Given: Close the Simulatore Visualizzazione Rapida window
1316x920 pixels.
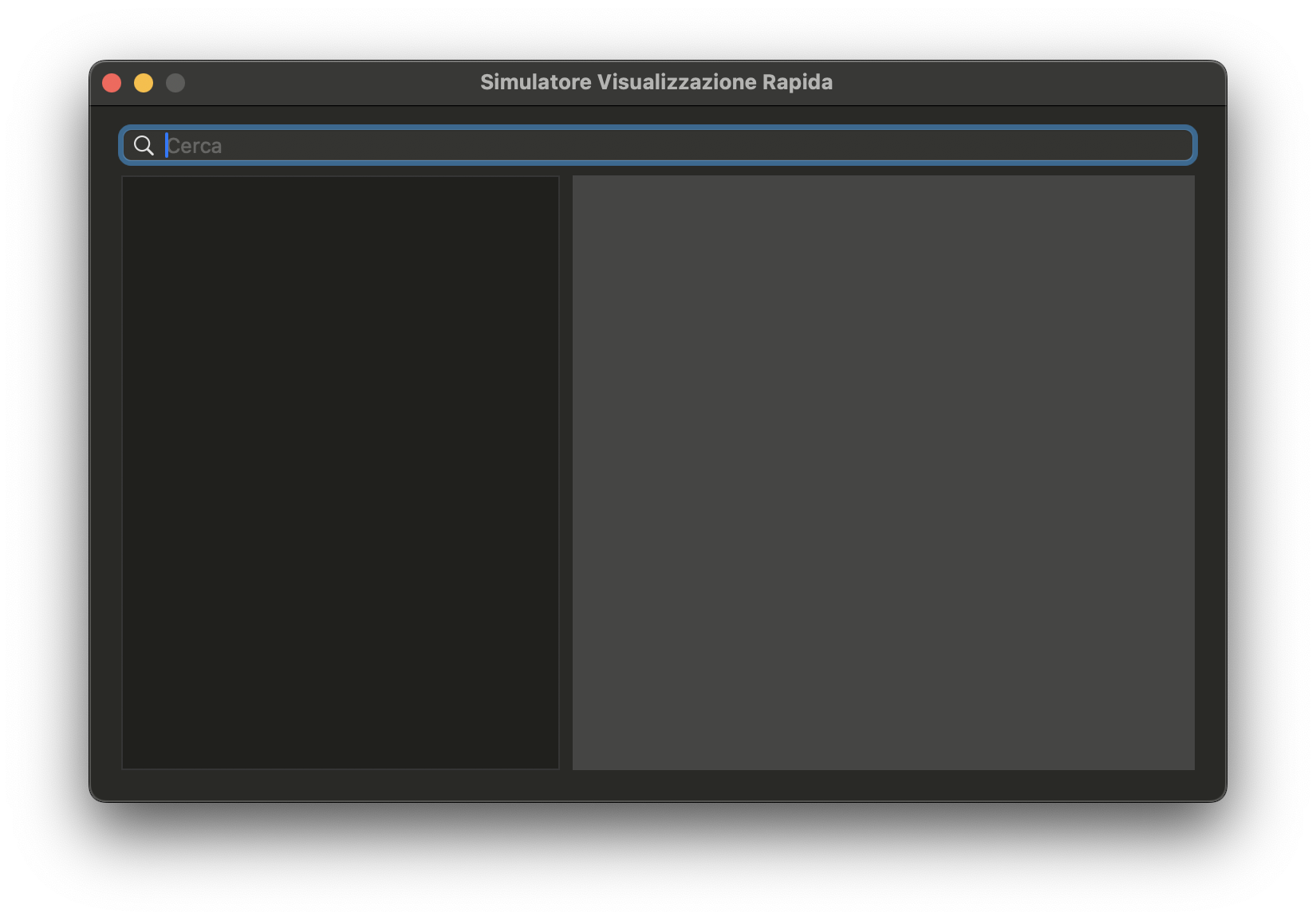Looking at the screenshot, I should [112, 83].
